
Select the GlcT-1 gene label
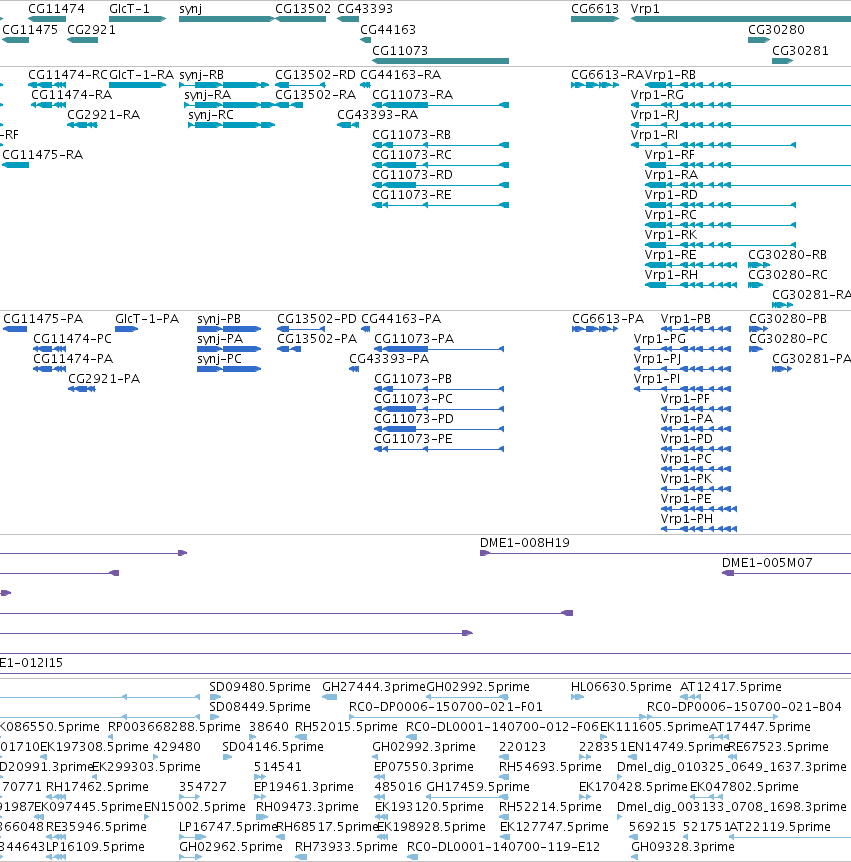coord(129,9)
